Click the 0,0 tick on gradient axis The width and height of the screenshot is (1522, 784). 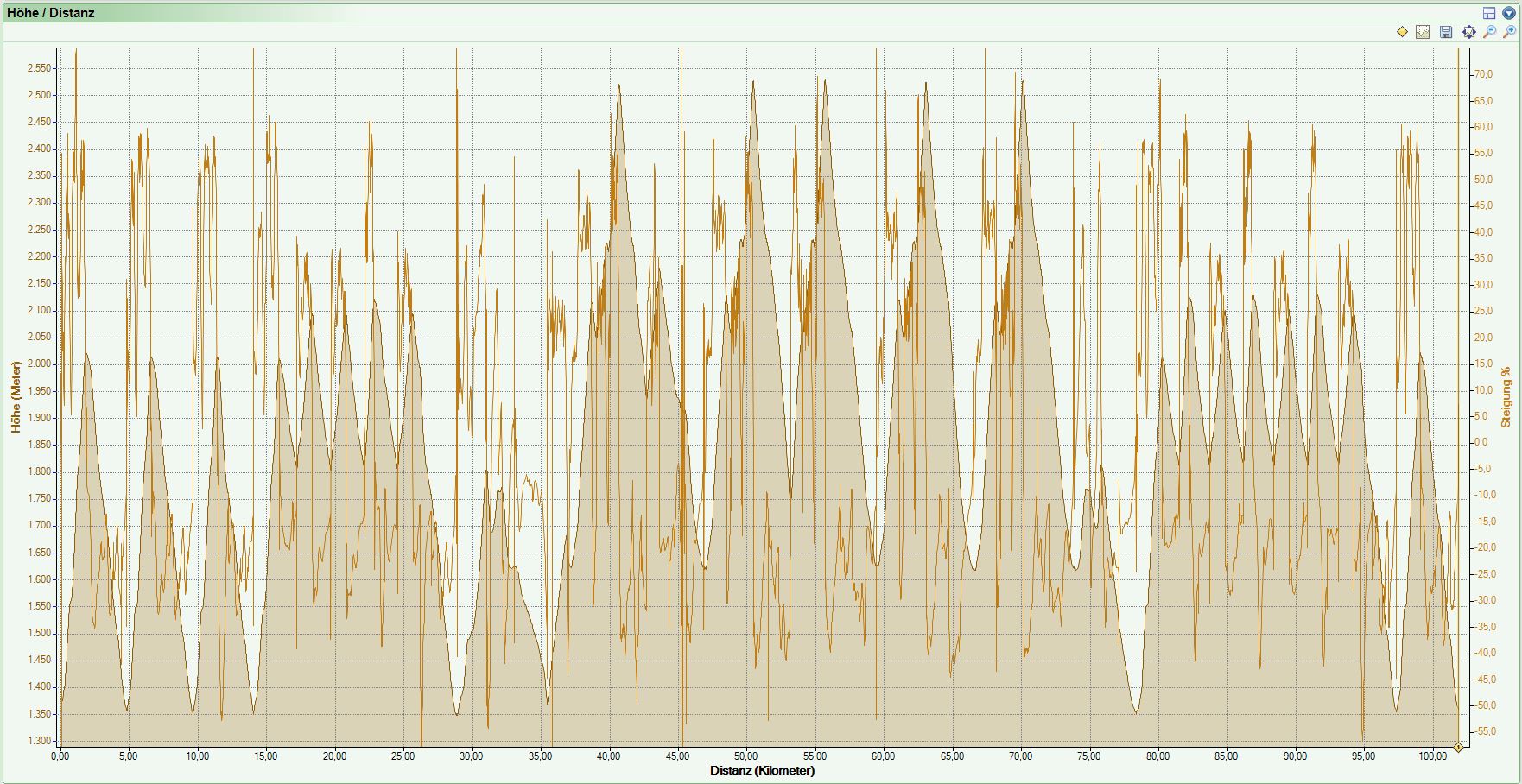1481,442
